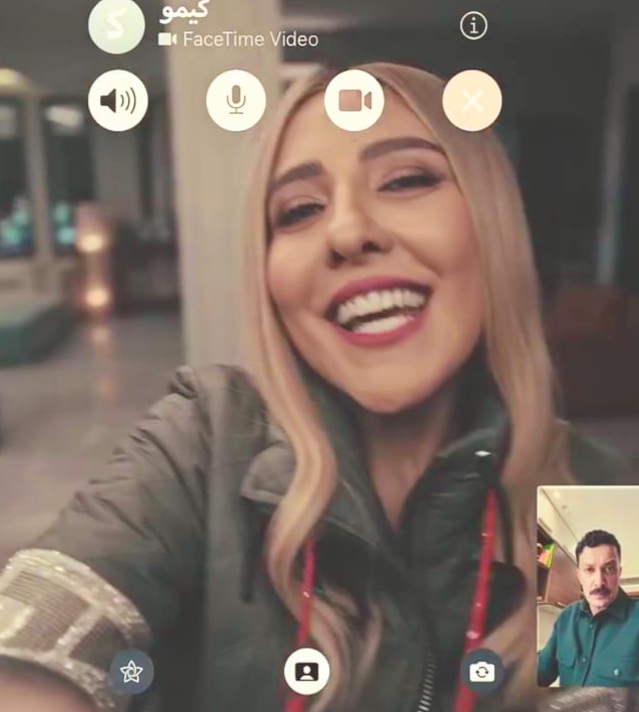
Task: Open the star video effects button
Action: (131, 672)
